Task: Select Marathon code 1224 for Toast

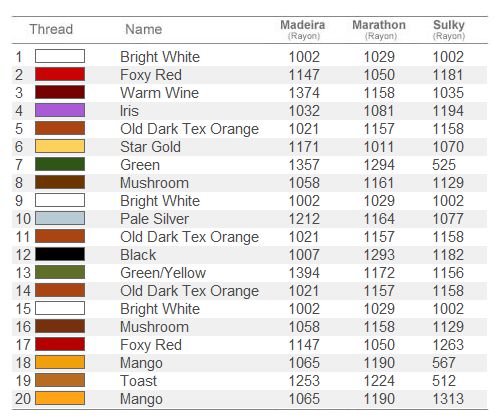Action: coord(379,381)
